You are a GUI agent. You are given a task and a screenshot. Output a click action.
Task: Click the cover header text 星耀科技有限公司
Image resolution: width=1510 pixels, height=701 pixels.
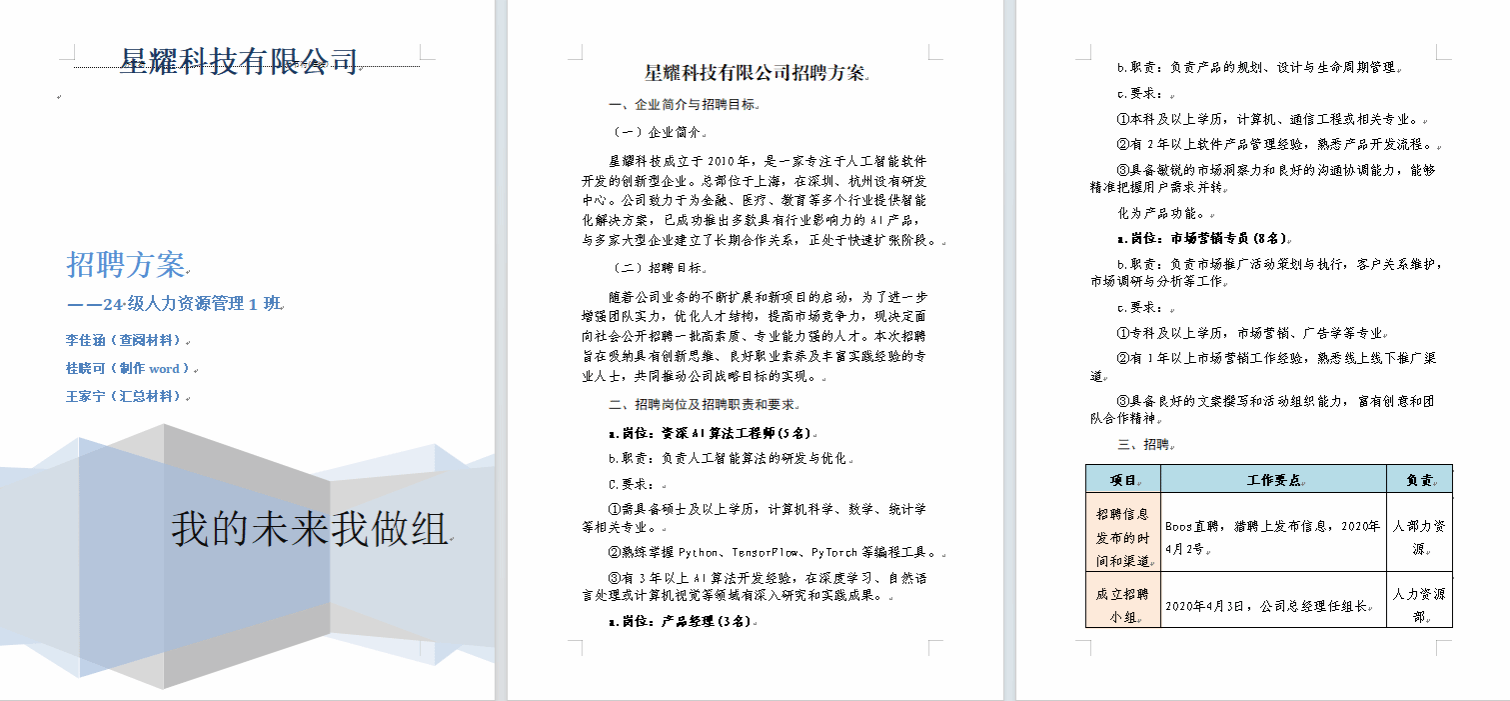coord(238,62)
